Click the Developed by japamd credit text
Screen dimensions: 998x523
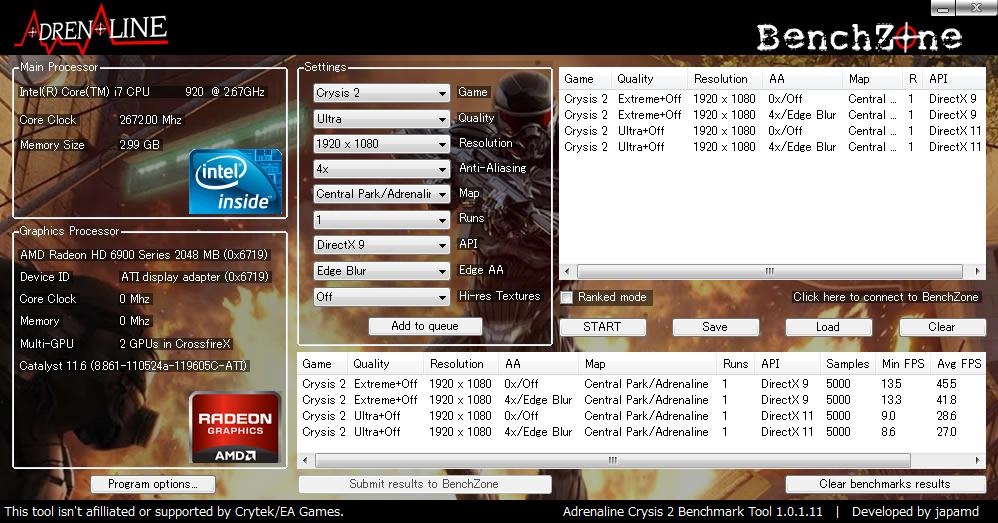[915, 512]
